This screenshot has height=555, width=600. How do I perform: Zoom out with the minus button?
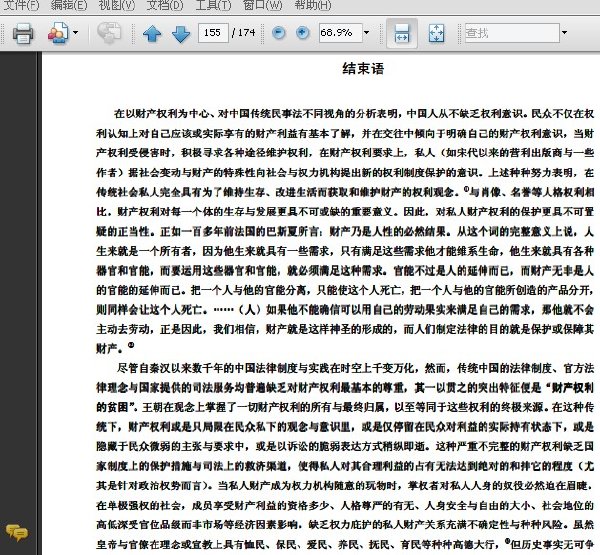pyautogui.click(x=279, y=33)
